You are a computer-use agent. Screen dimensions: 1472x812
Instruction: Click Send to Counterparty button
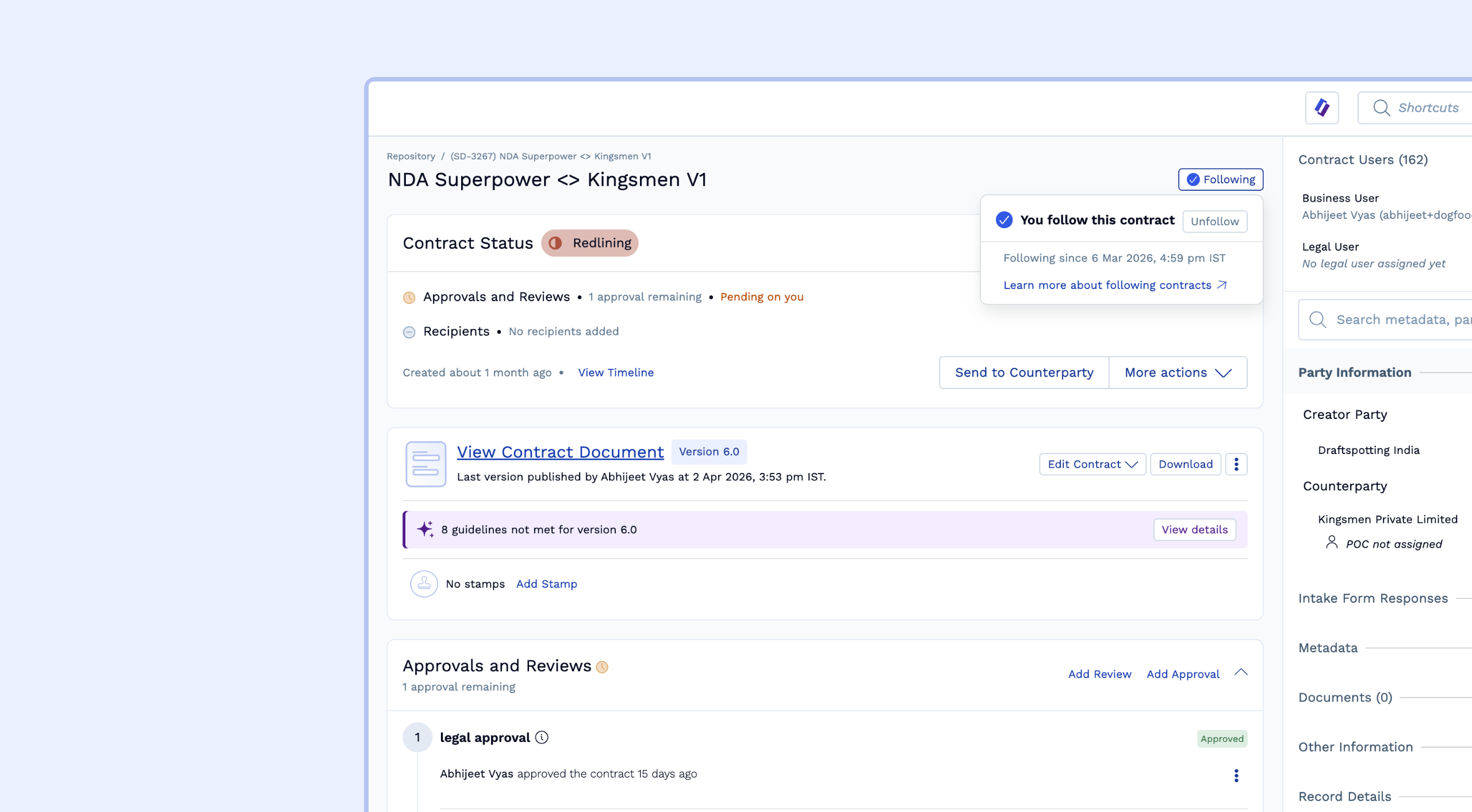(1023, 372)
